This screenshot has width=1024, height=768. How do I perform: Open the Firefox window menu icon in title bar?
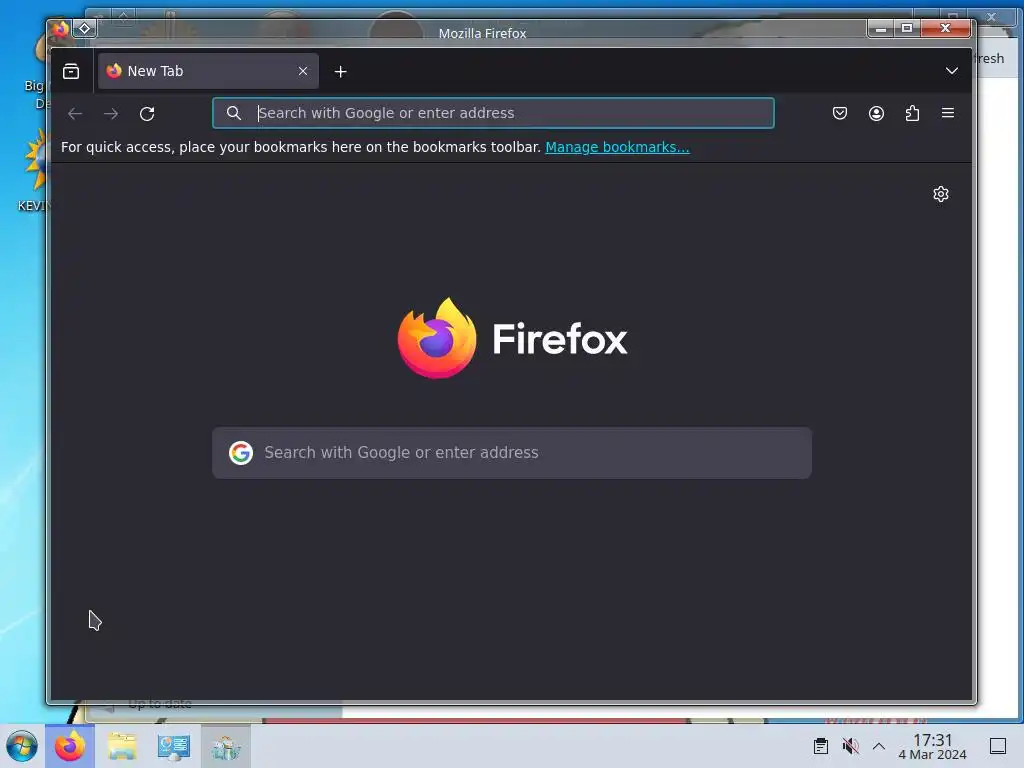click(61, 29)
